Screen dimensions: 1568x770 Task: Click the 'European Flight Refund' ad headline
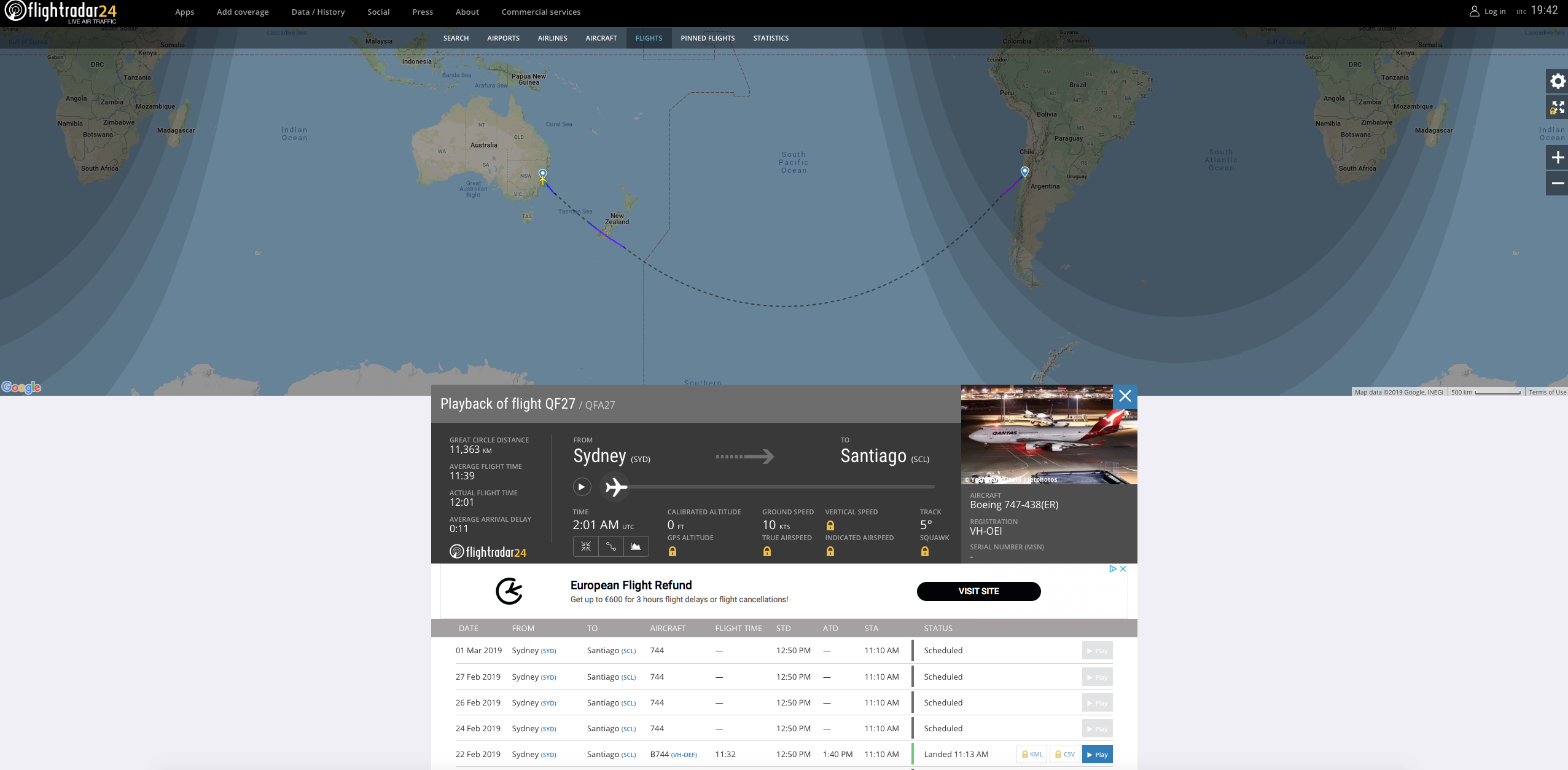click(631, 585)
